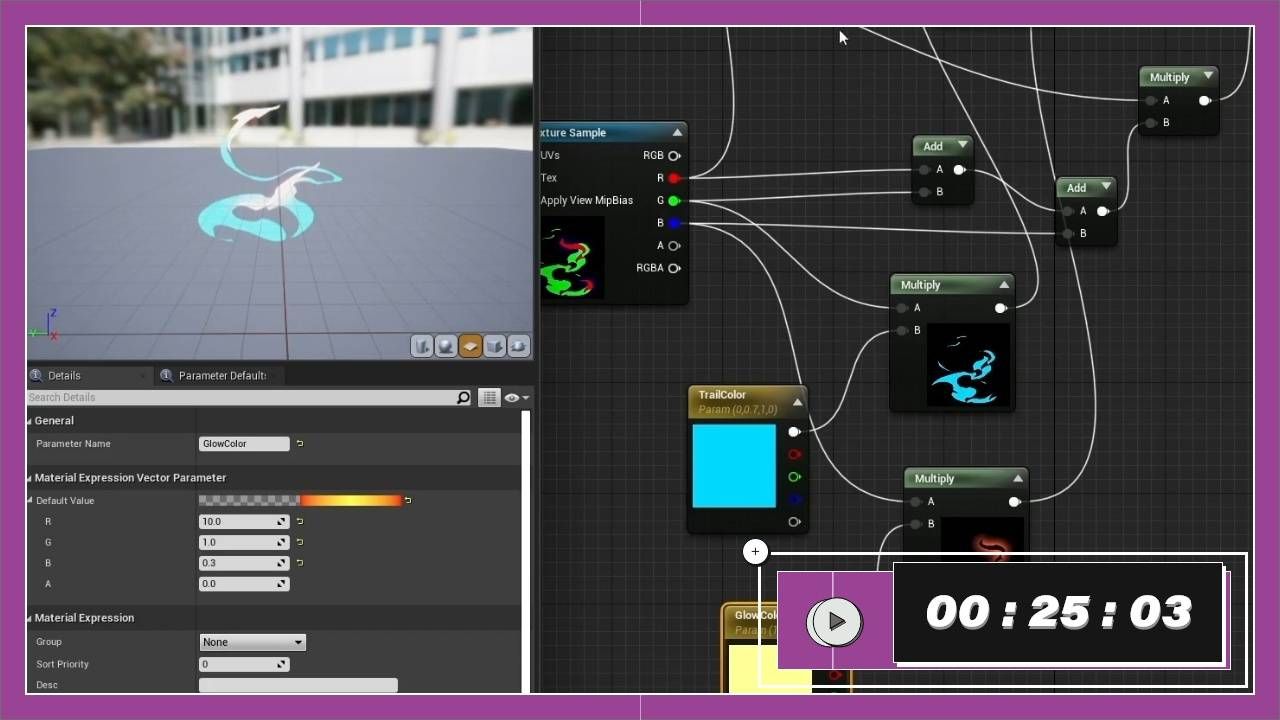The image size is (1280, 720).
Task: Click Texture Sample's RGB output pin
Action: (674, 156)
